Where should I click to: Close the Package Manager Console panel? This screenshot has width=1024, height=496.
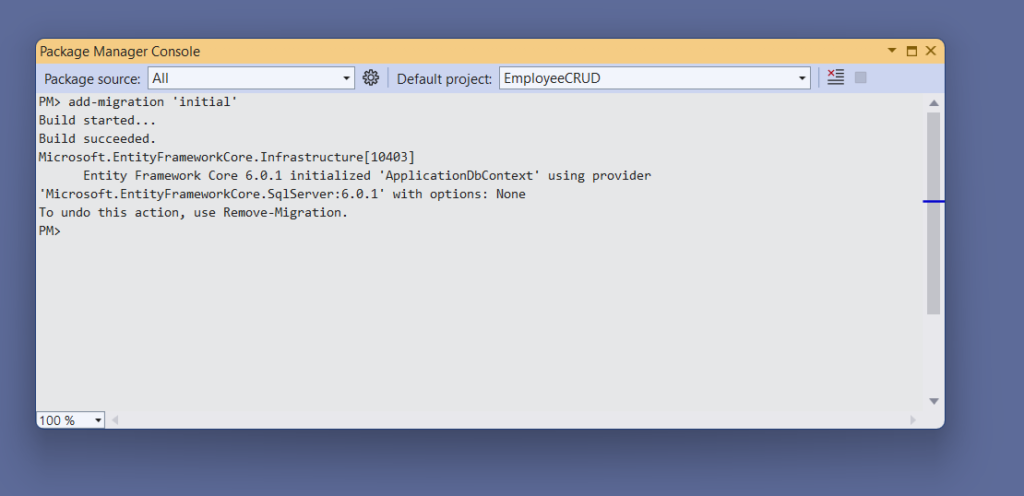pyautogui.click(x=930, y=51)
